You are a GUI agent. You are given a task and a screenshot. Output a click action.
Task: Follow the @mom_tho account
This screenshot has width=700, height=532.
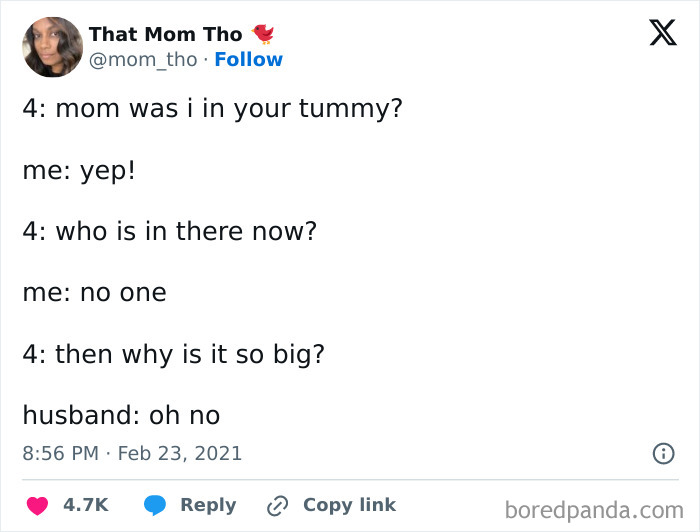click(248, 60)
